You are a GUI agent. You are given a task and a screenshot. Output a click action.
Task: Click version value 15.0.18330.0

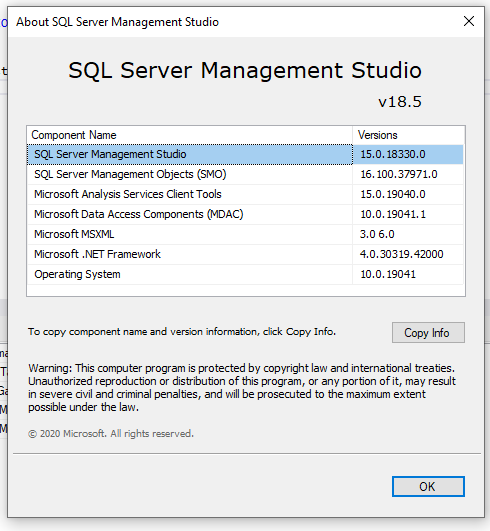point(393,154)
